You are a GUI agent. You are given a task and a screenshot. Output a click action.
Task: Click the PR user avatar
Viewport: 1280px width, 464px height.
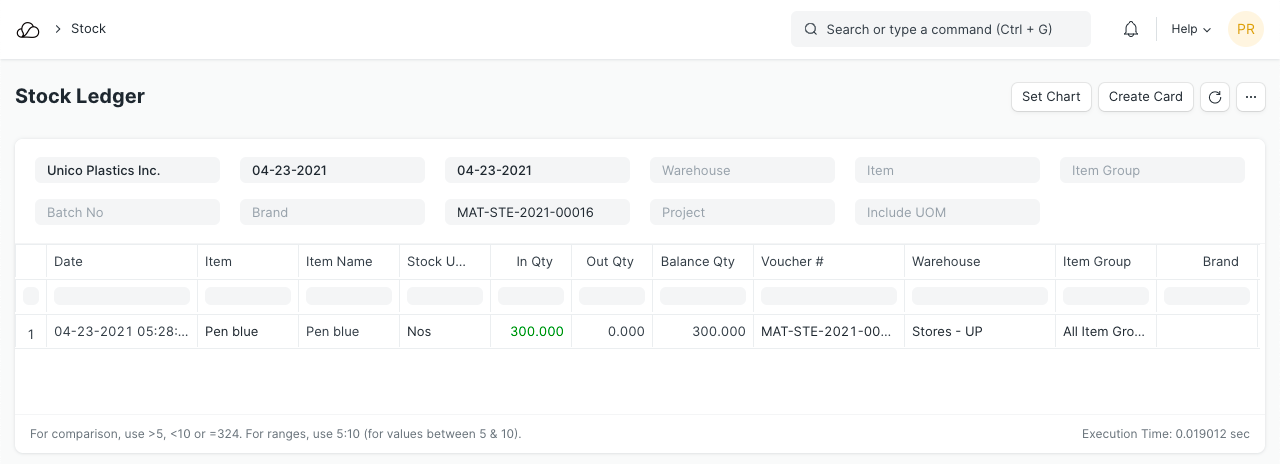(x=1246, y=30)
